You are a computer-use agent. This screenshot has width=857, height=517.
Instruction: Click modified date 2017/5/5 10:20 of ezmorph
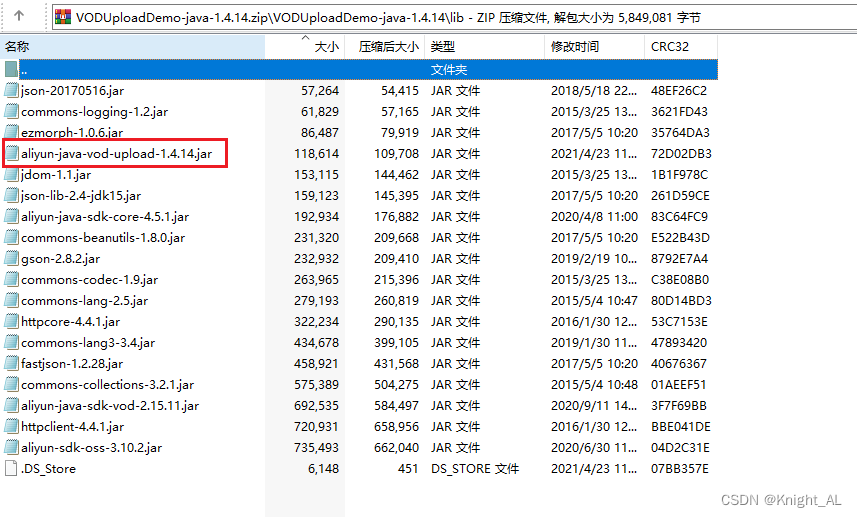click(x=594, y=133)
